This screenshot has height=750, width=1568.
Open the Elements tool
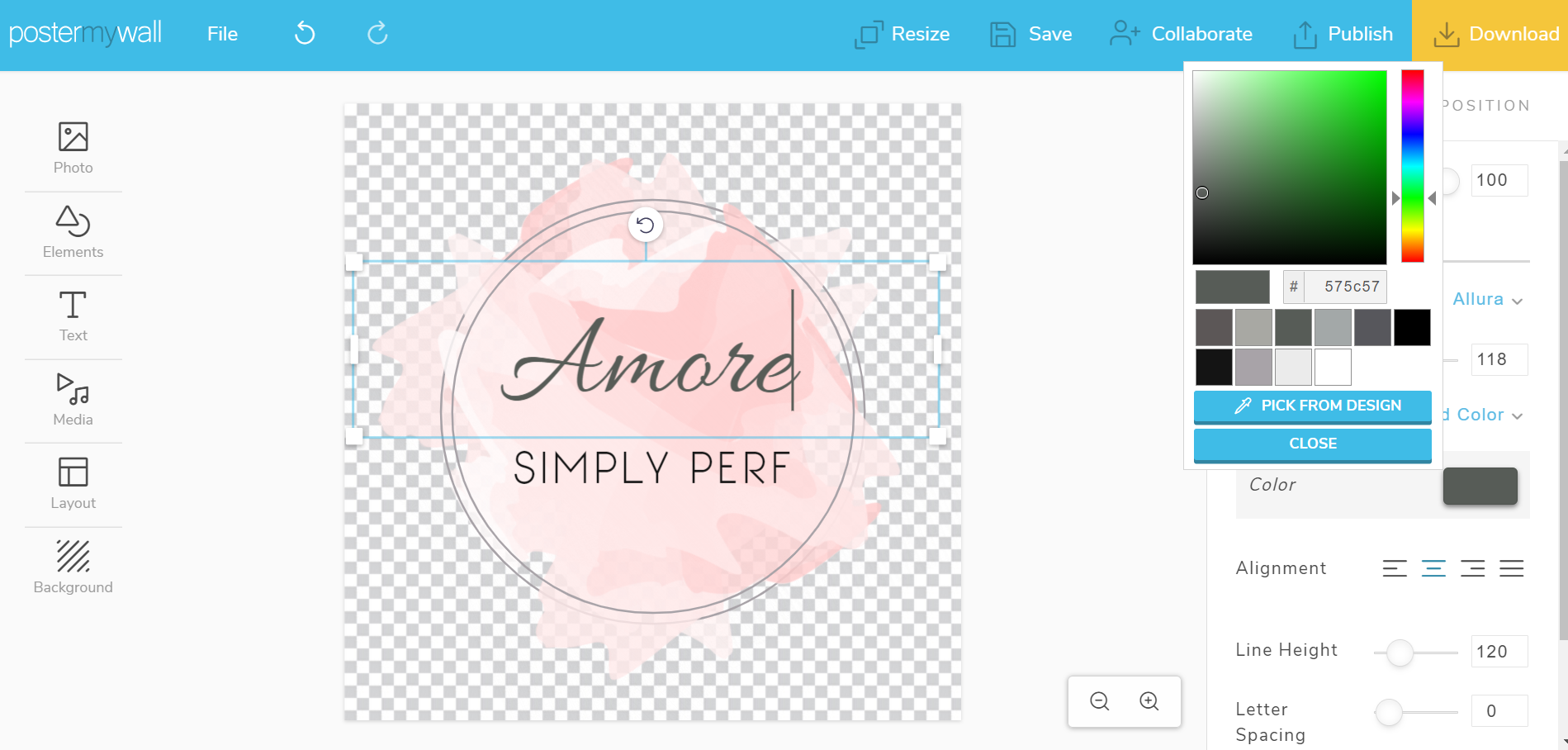tap(73, 233)
